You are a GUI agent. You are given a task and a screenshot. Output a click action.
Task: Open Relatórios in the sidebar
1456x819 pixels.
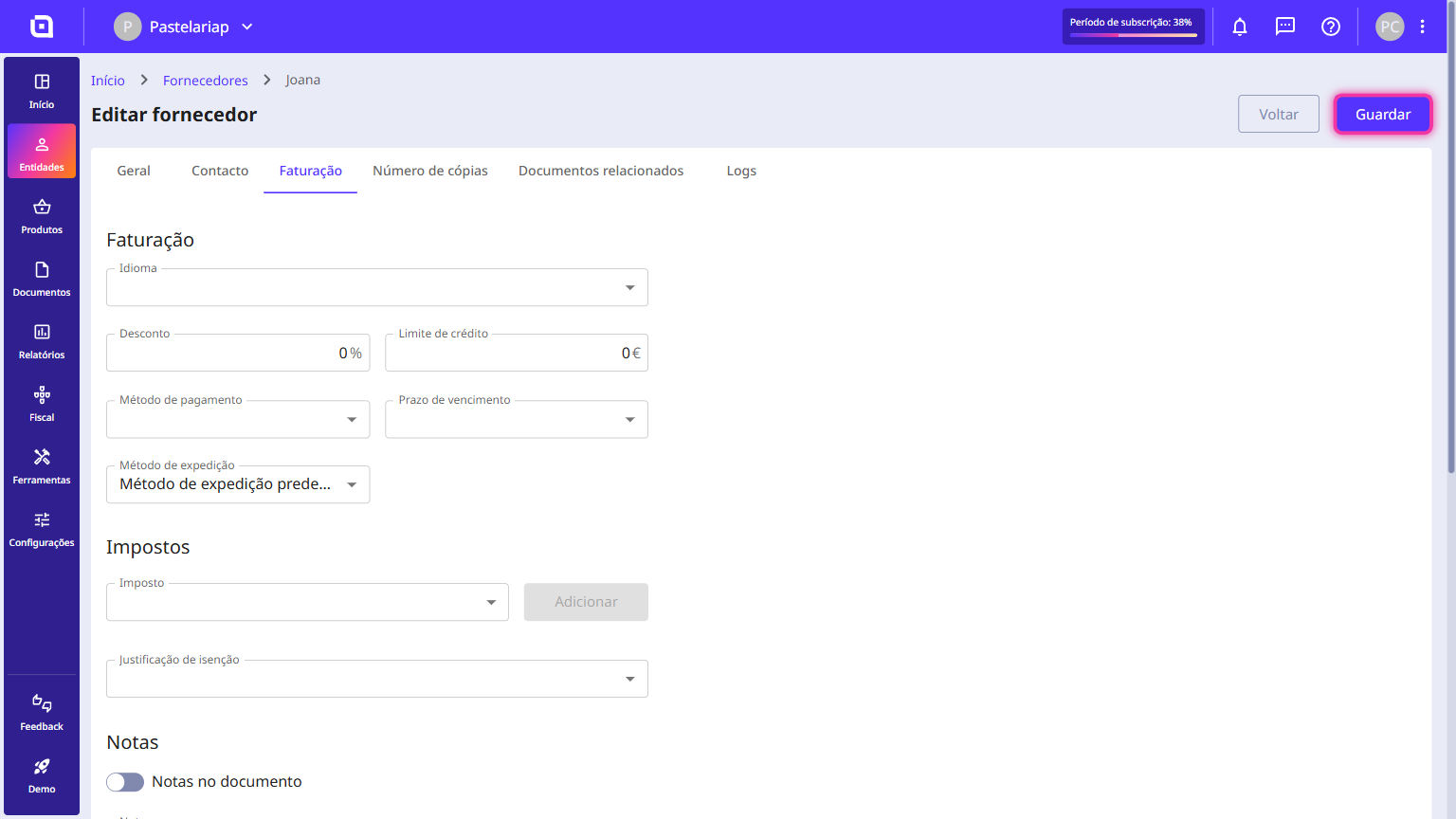pos(42,341)
